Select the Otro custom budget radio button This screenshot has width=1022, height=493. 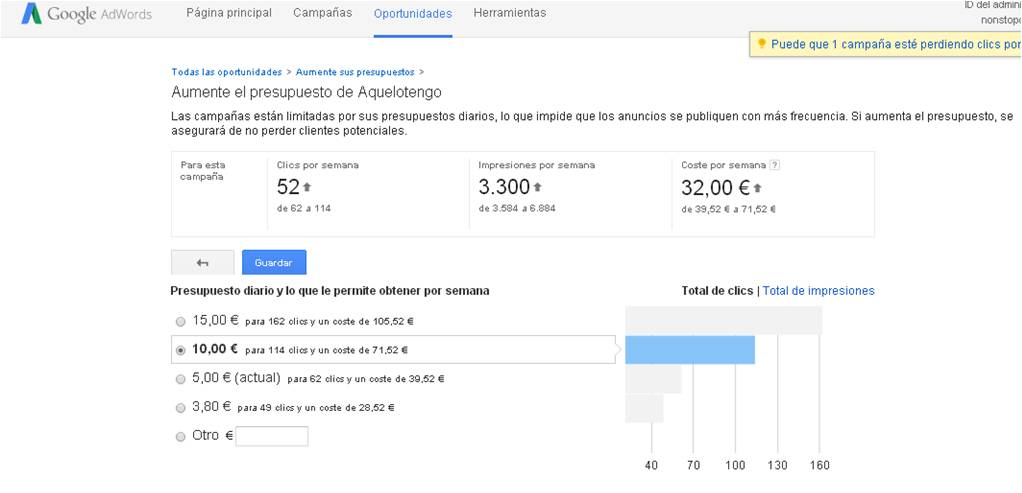click(x=181, y=437)
